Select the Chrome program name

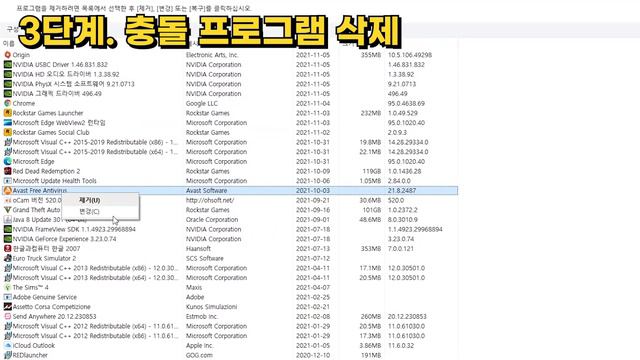pos(24,103)
